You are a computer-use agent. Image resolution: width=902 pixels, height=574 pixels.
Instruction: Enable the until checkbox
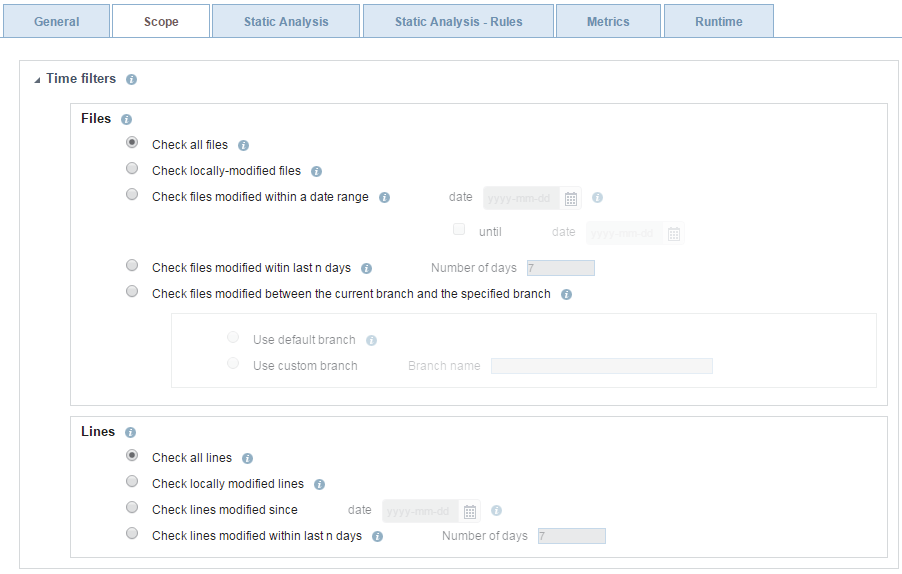click(x=458, y=229)
